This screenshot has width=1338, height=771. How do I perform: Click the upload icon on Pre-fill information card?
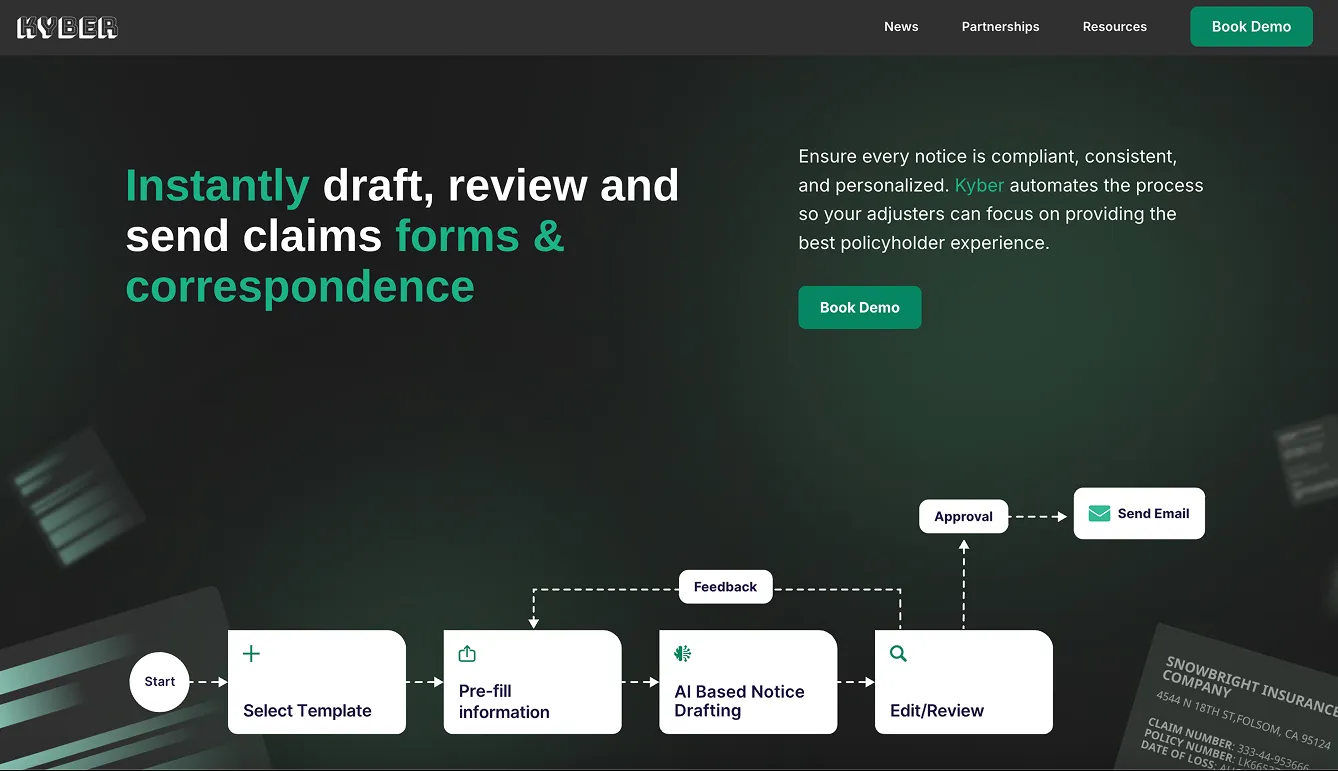(467, 654)
